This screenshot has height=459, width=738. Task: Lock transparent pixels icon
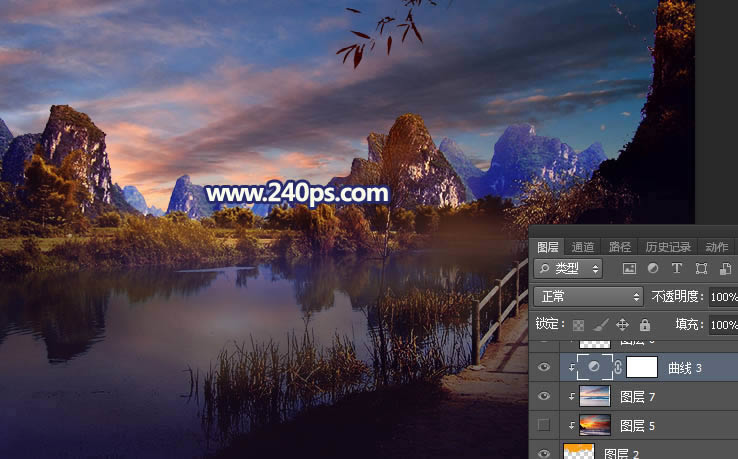[x=577, y=325]
